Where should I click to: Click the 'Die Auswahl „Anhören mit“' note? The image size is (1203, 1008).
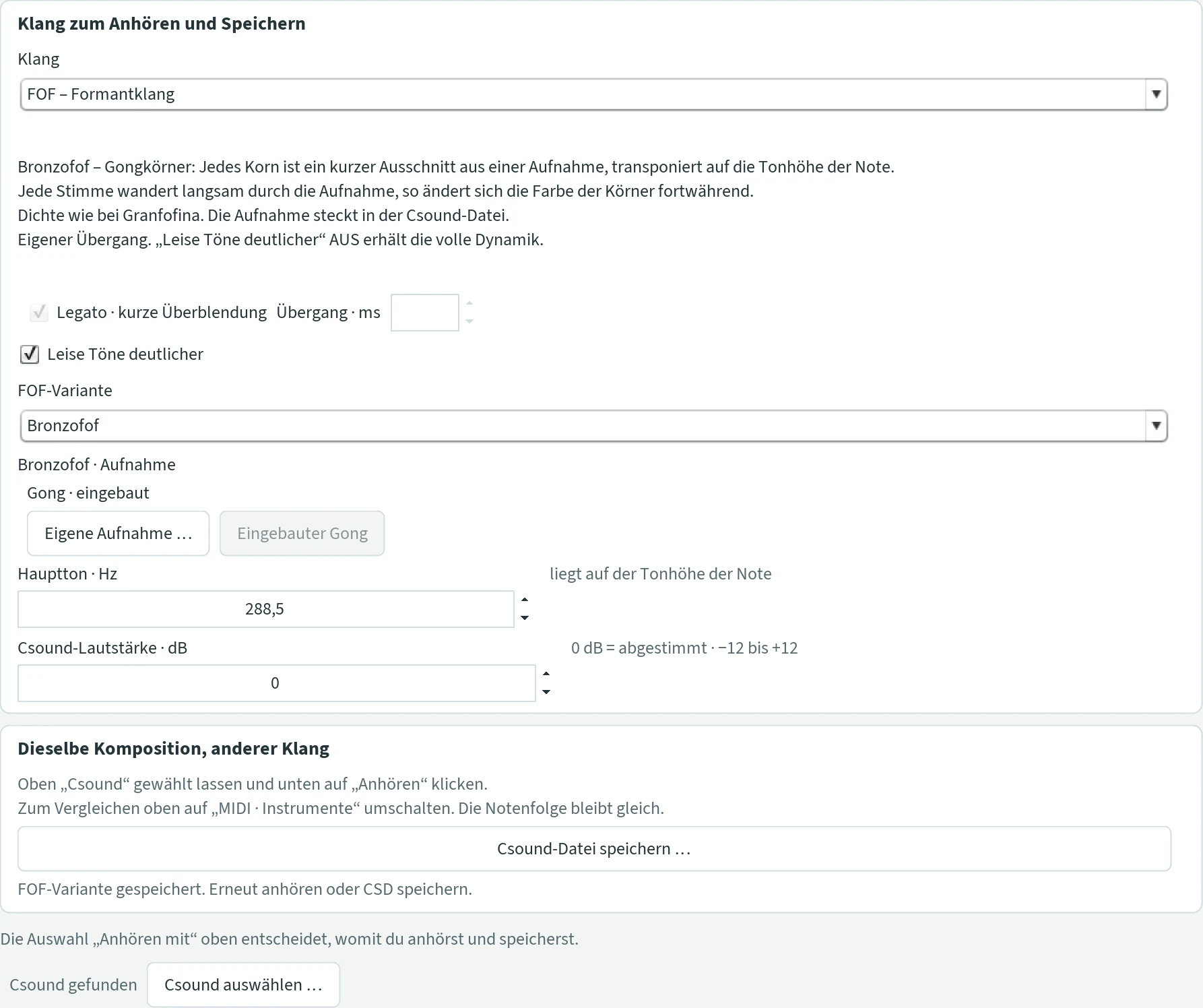point(290,939)
